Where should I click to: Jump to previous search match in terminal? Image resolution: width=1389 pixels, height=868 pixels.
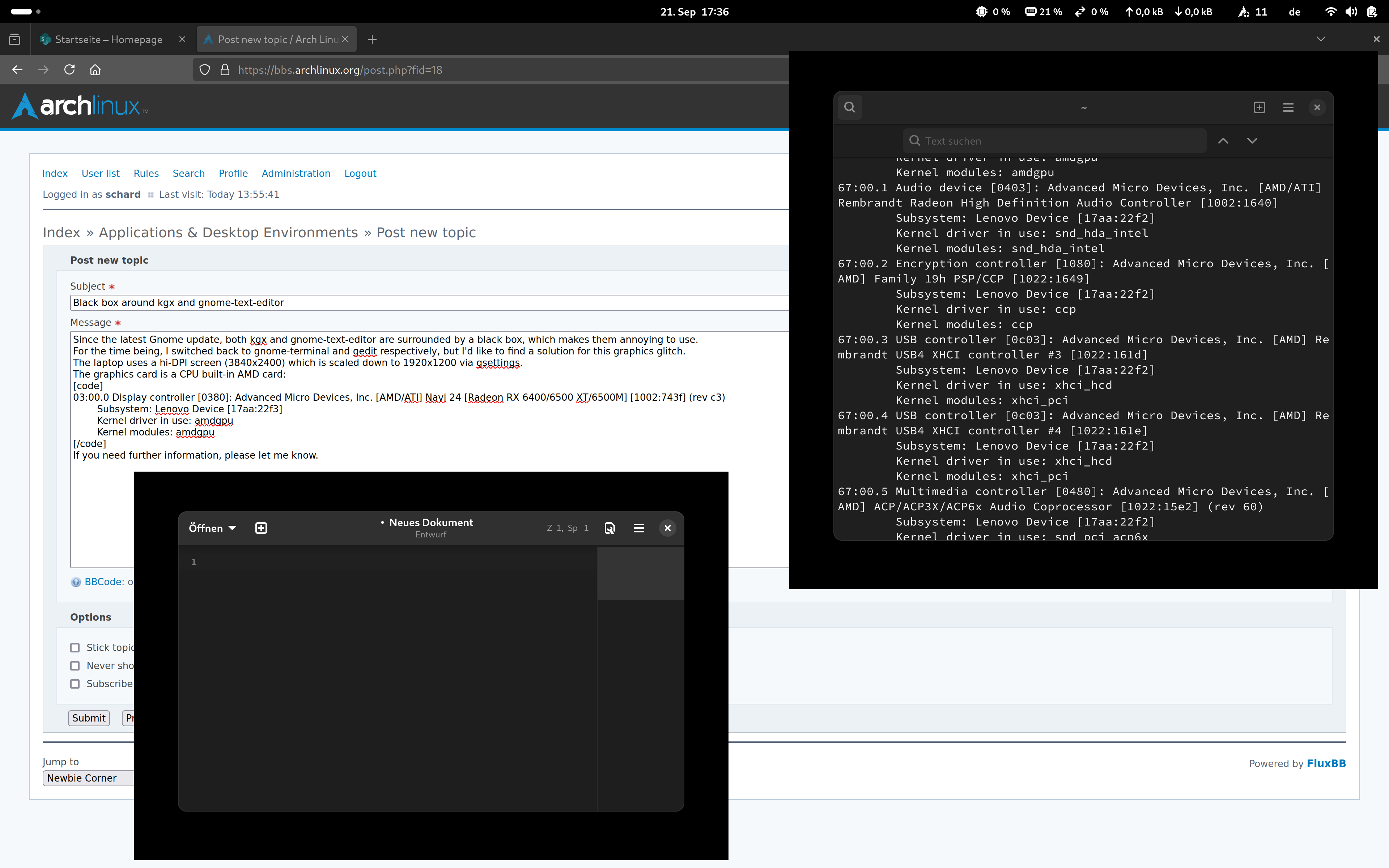click(1223, 141)
